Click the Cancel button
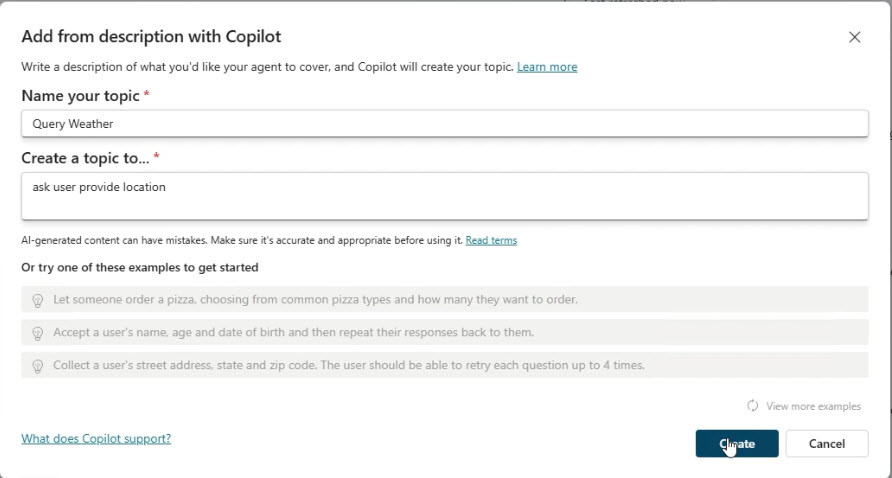The height and width of the screenshot is (478, 892). click(x=827, y=443)
